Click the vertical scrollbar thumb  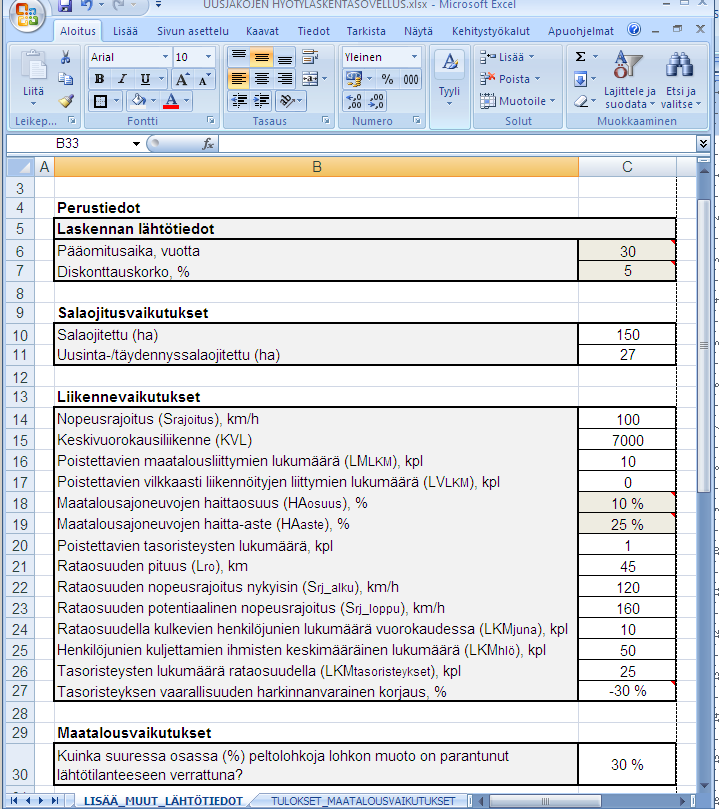coord(704,345)
